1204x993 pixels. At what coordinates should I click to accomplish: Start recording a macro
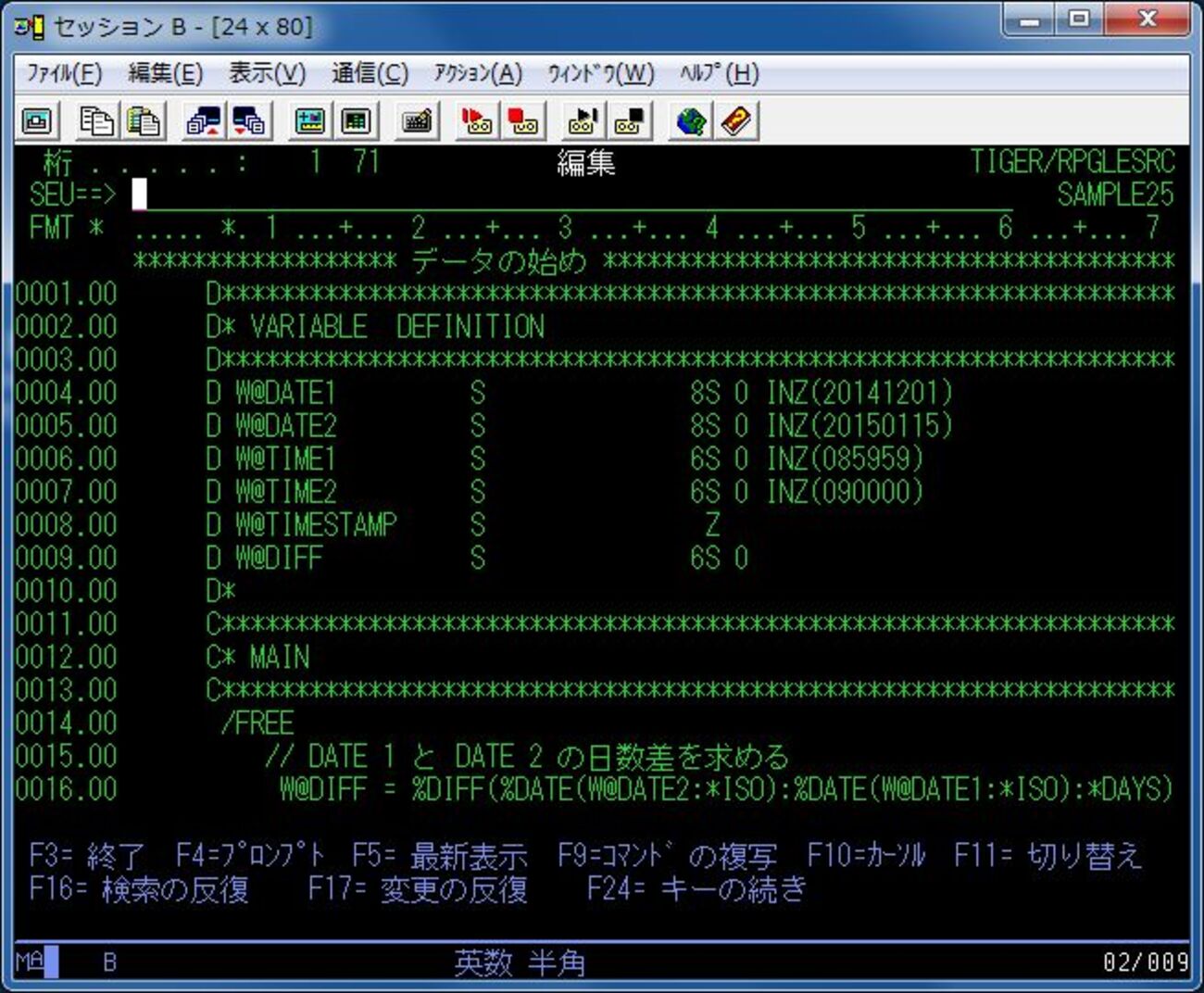coord(476,121)
